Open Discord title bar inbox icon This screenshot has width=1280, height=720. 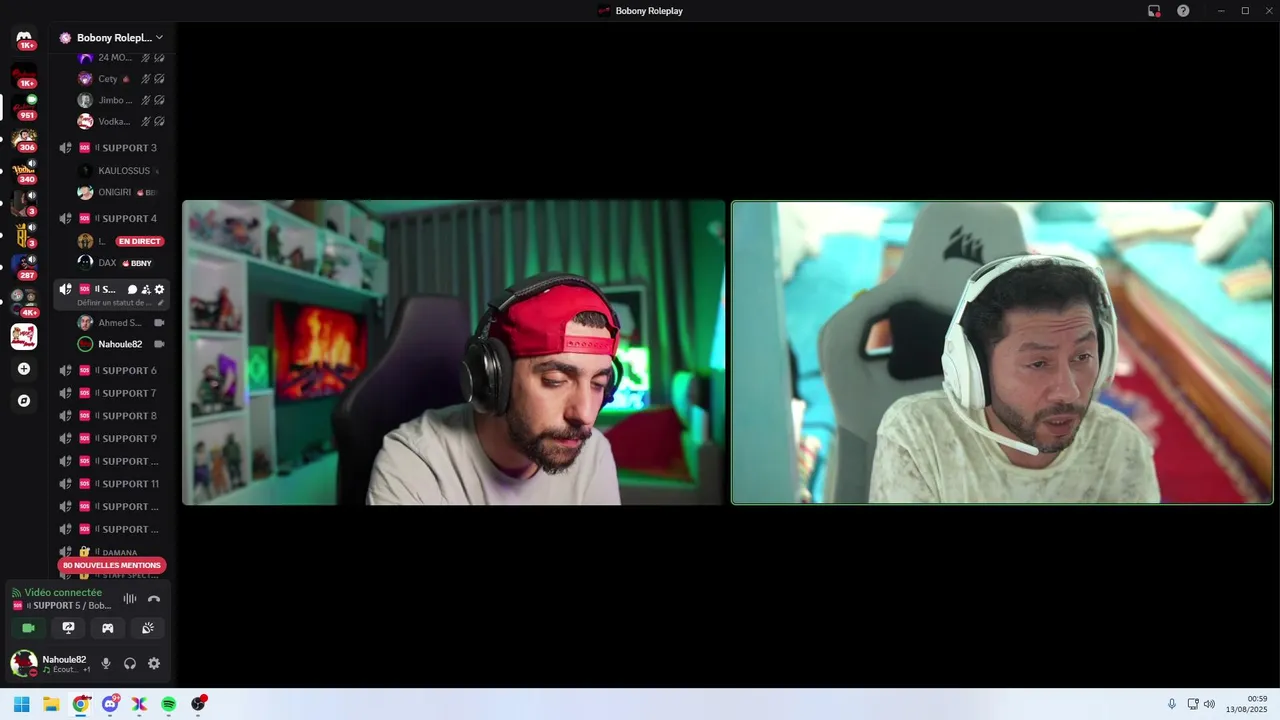(1154, 11)
